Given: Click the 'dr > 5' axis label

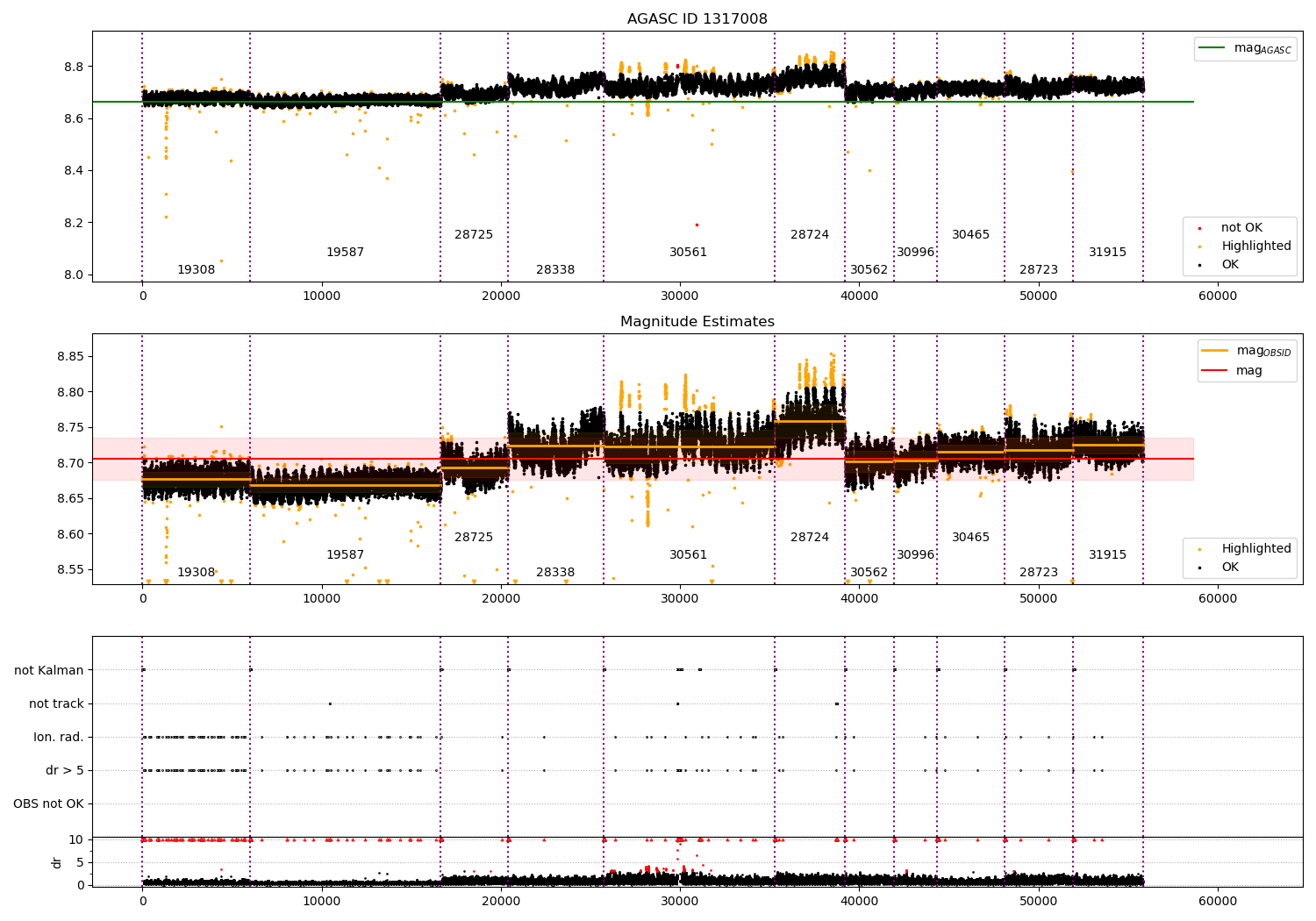Looking at the screenshot, I should [65, 771].
